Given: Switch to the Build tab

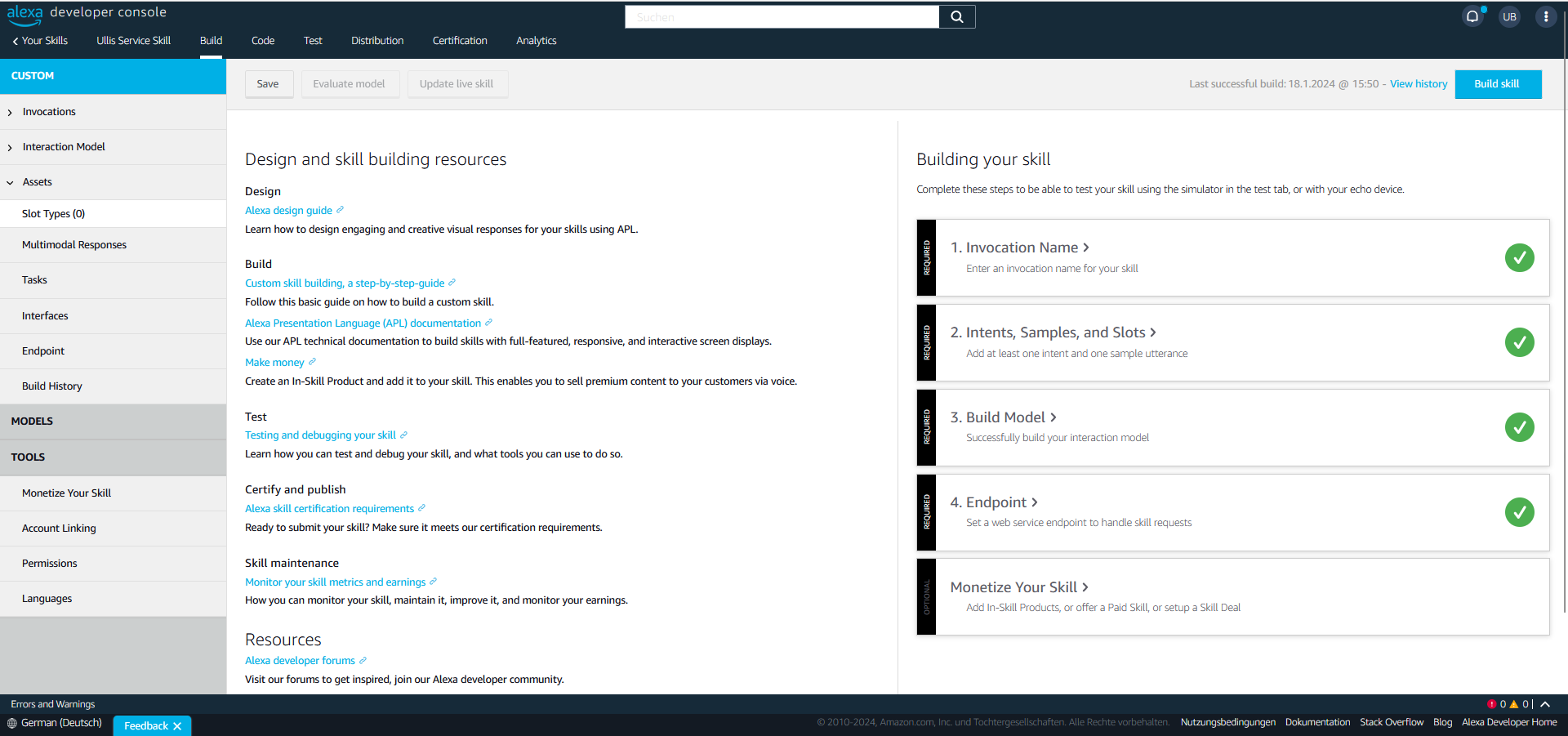Looking at the screenshot, I should pyautogui.click(x=211, y=41).
